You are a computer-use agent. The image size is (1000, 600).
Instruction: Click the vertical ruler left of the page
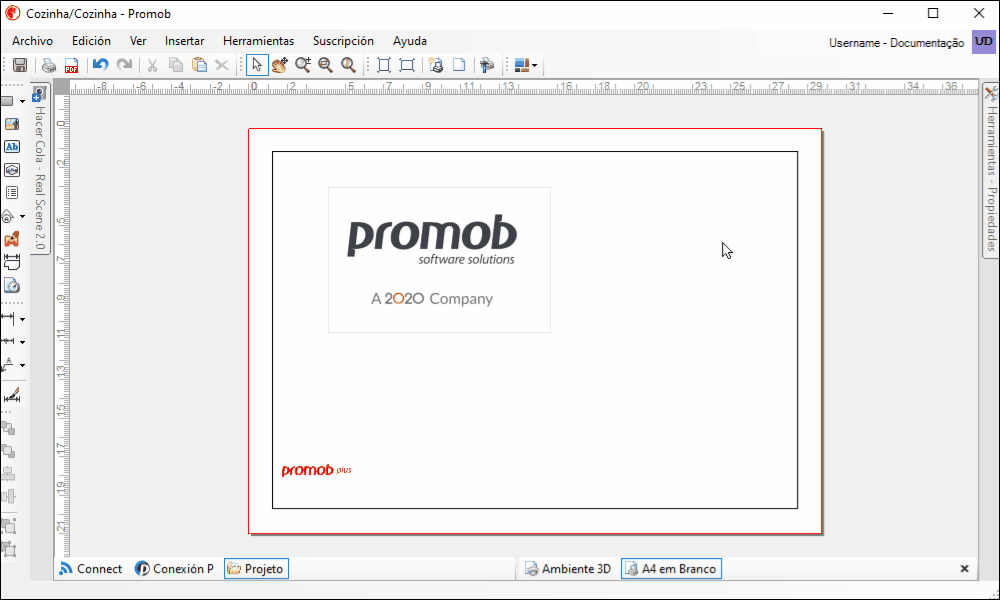[61, 326]
